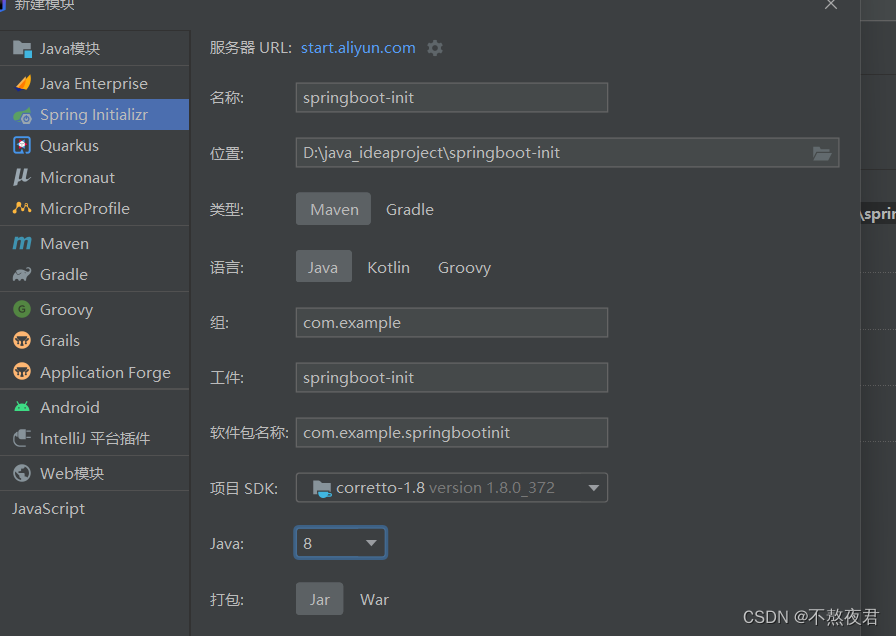This screenshot has height=636, width=896.
Task: Select the Grails entry label
Action: coord(60,341)
